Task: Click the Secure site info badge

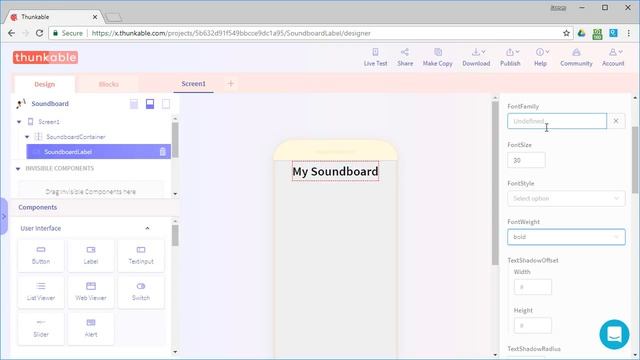Action: tap(68, 33)
